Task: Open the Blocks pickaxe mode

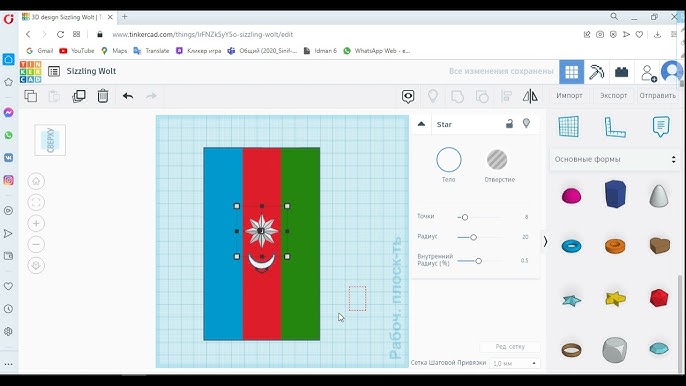Action: click(x=596, y=72)
